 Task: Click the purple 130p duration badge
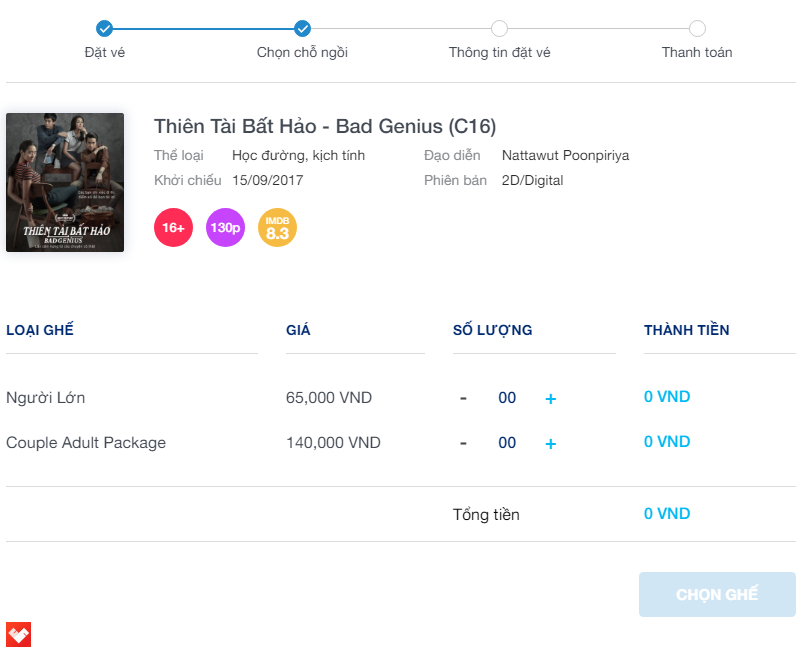225,228
